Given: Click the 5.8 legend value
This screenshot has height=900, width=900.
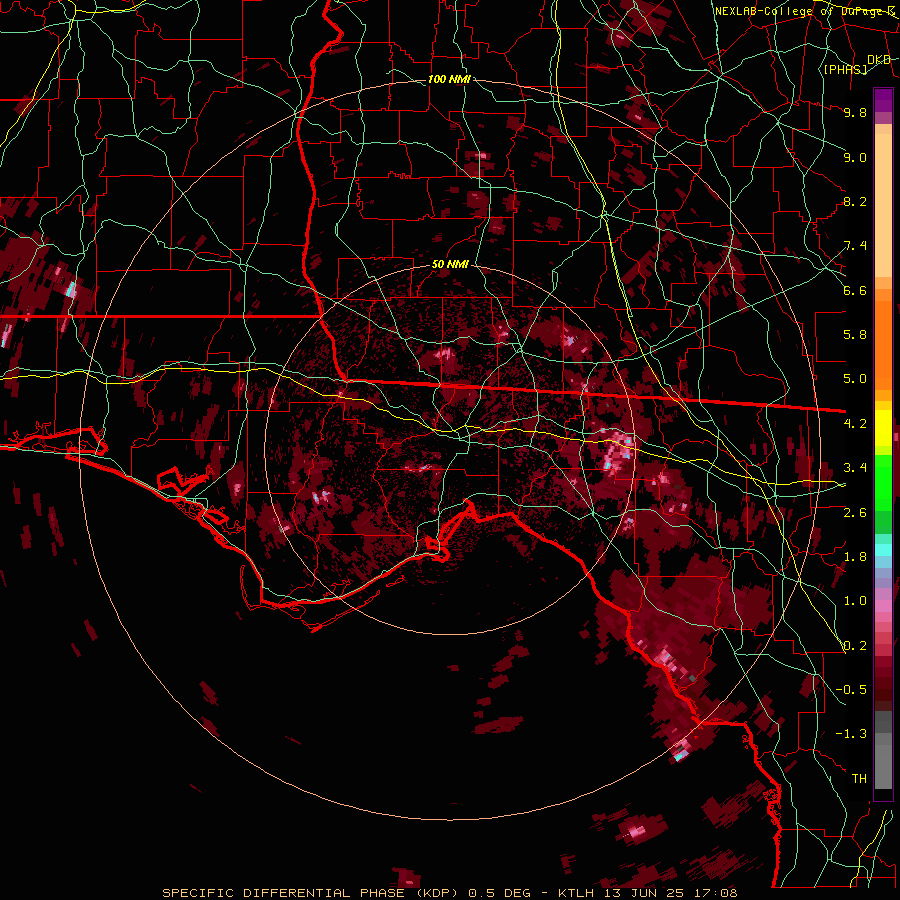Looking at the screenshot, I should [855, 335].
